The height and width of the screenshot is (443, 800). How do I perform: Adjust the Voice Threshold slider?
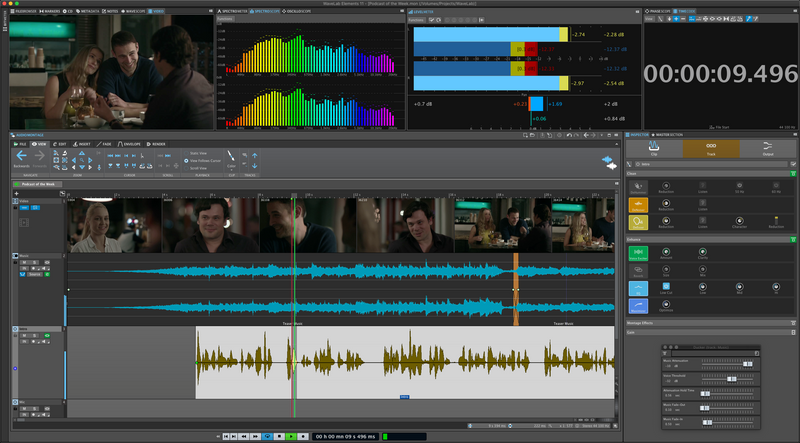(732, 378)
